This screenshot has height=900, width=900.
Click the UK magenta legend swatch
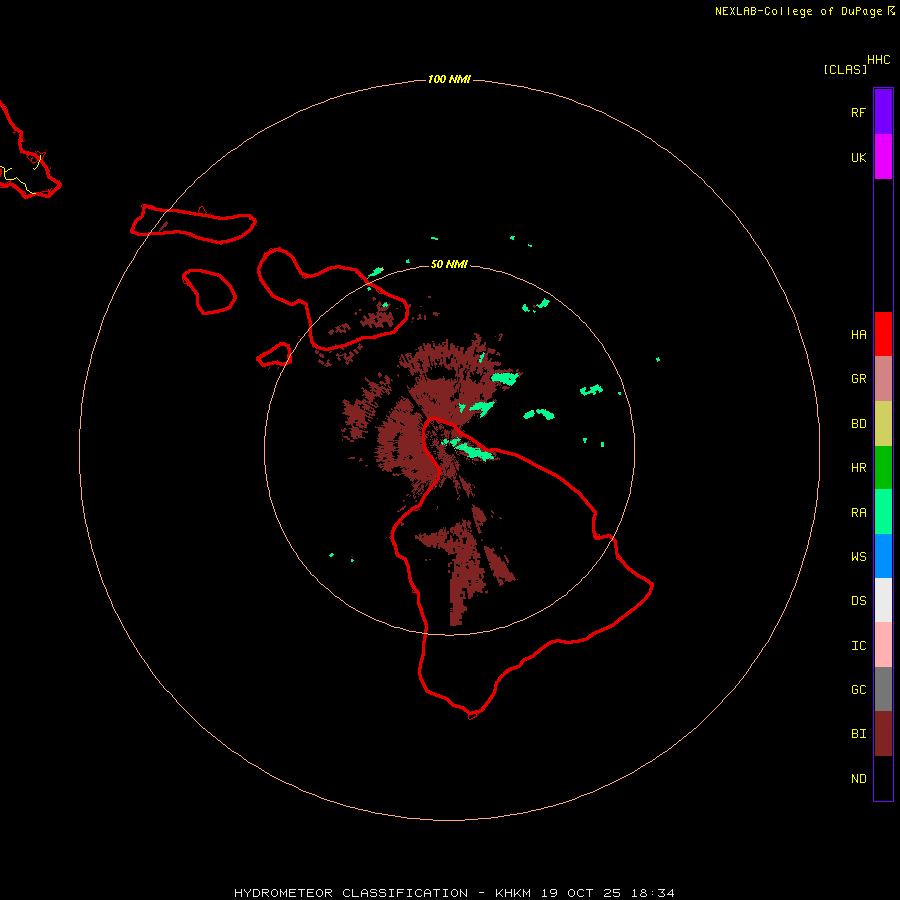point(883,157)
